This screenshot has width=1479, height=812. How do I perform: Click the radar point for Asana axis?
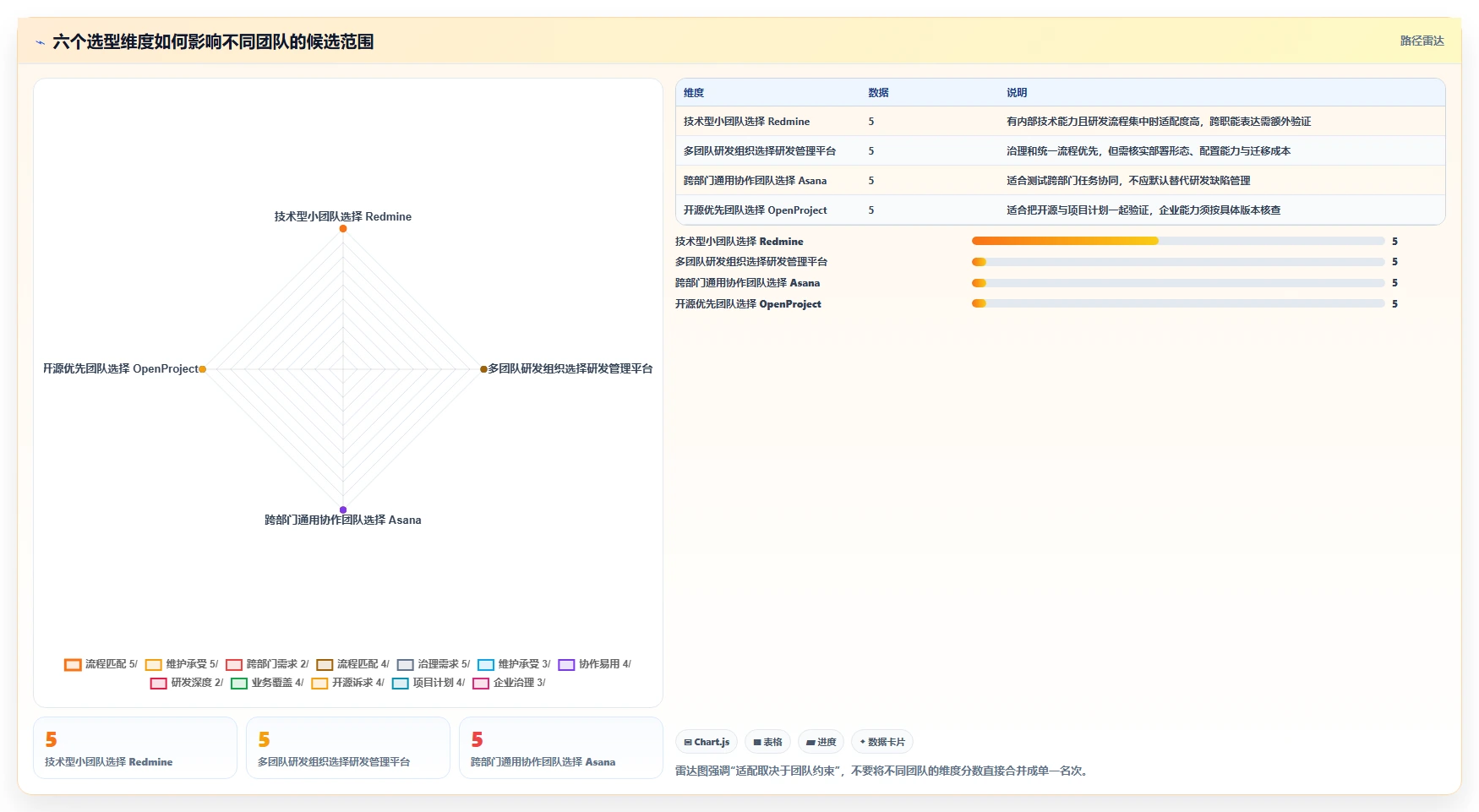tap(343, 510)
